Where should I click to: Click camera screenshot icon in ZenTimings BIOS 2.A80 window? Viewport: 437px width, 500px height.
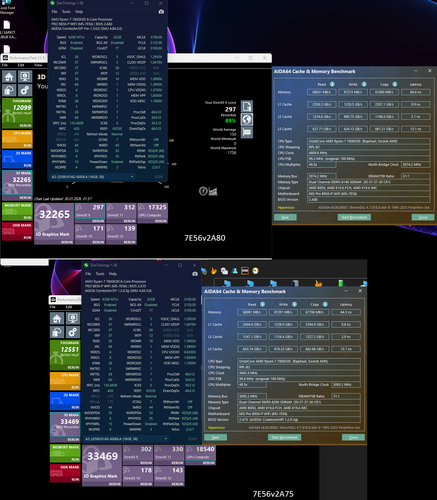point(161,12)
